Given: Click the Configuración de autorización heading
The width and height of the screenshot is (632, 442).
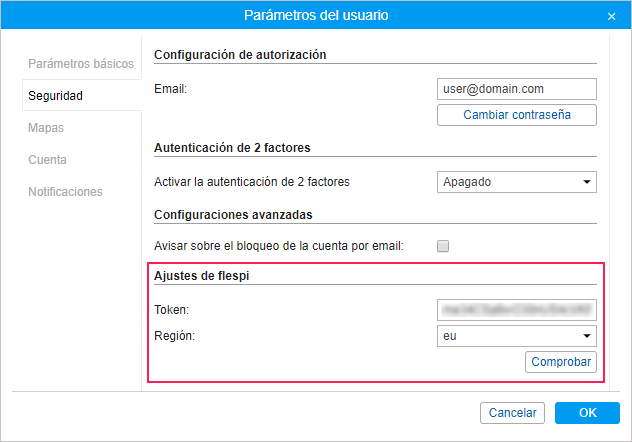Looking at the screenshot, I should (241, 55).
